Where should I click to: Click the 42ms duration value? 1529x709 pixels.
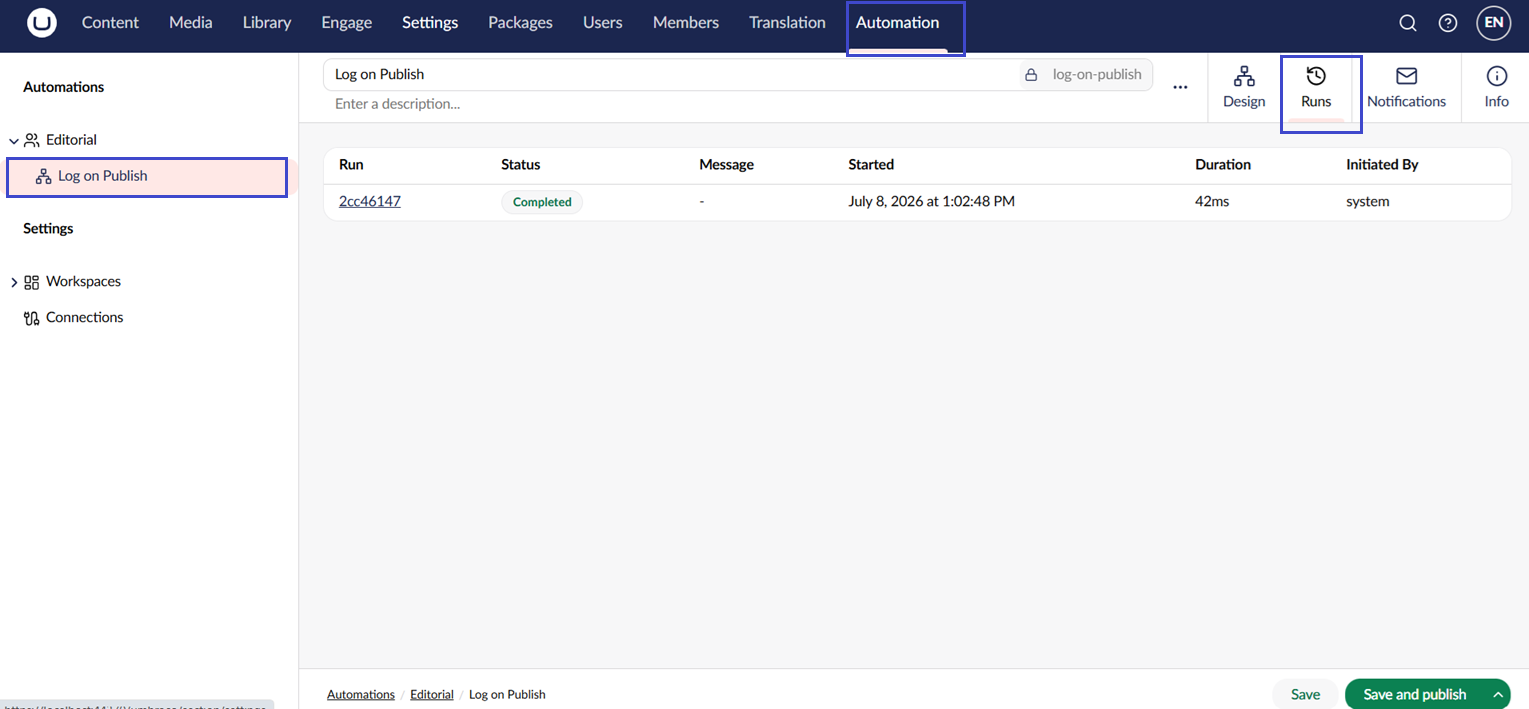1212,202
